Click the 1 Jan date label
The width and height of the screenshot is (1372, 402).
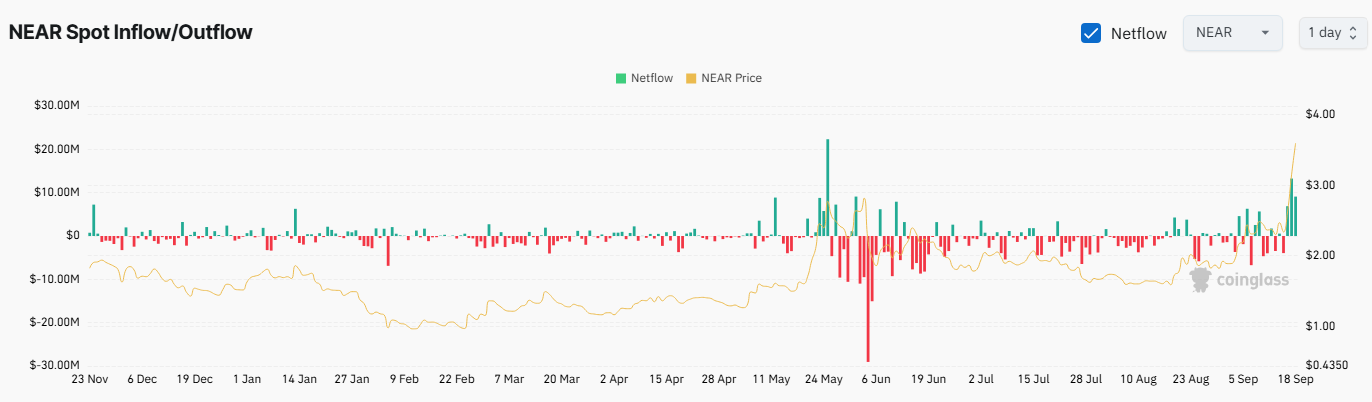[x=246, y=380]
